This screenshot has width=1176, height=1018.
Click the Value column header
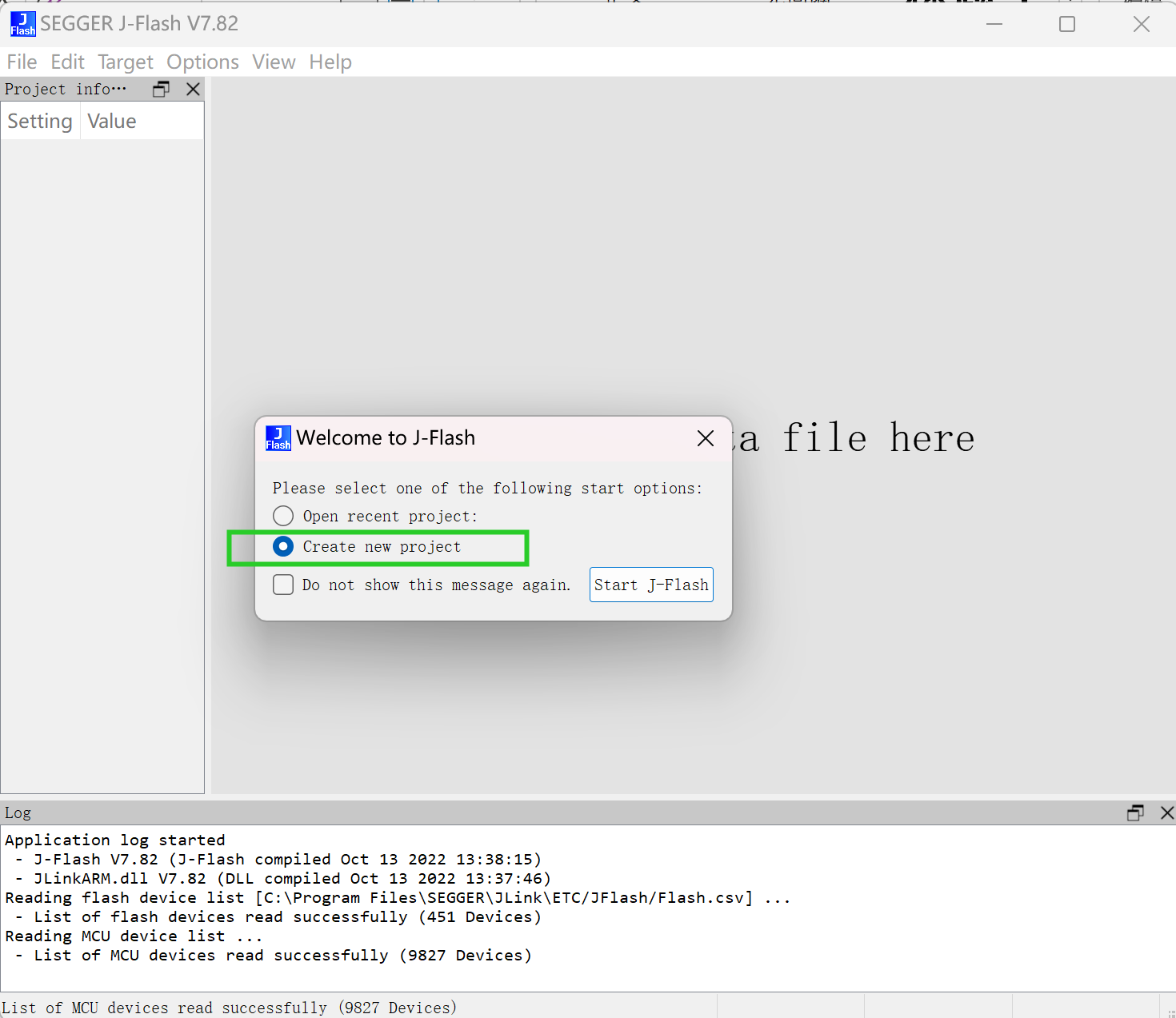[x=142, y=122]
